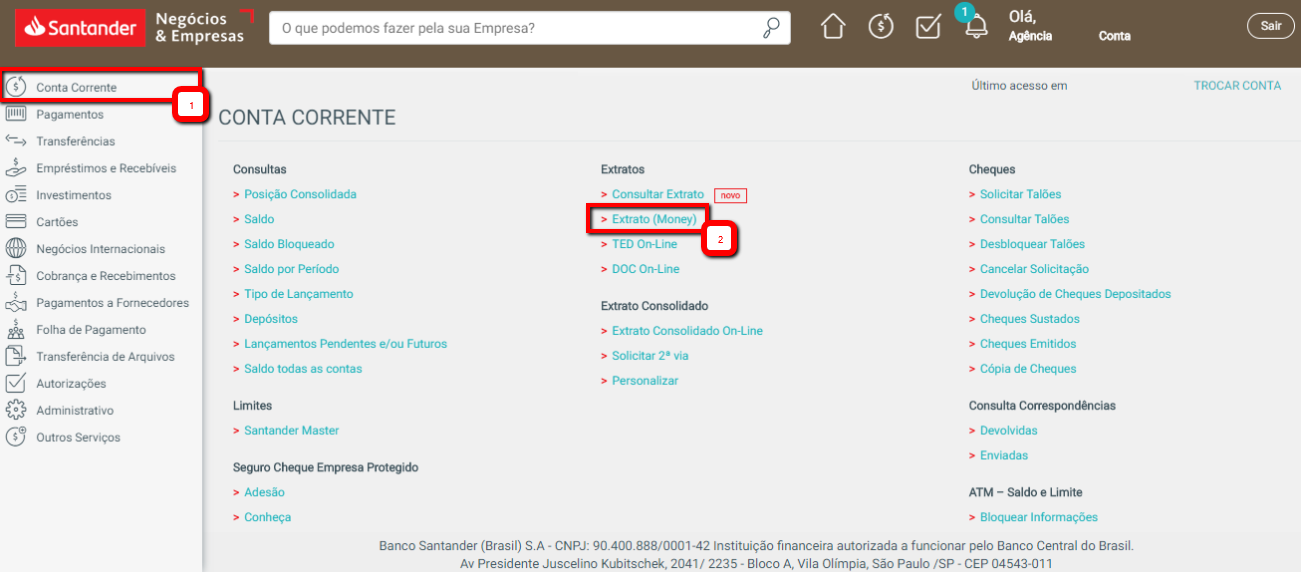Click TROCAR CONTA link

[x=1237, y=86]
